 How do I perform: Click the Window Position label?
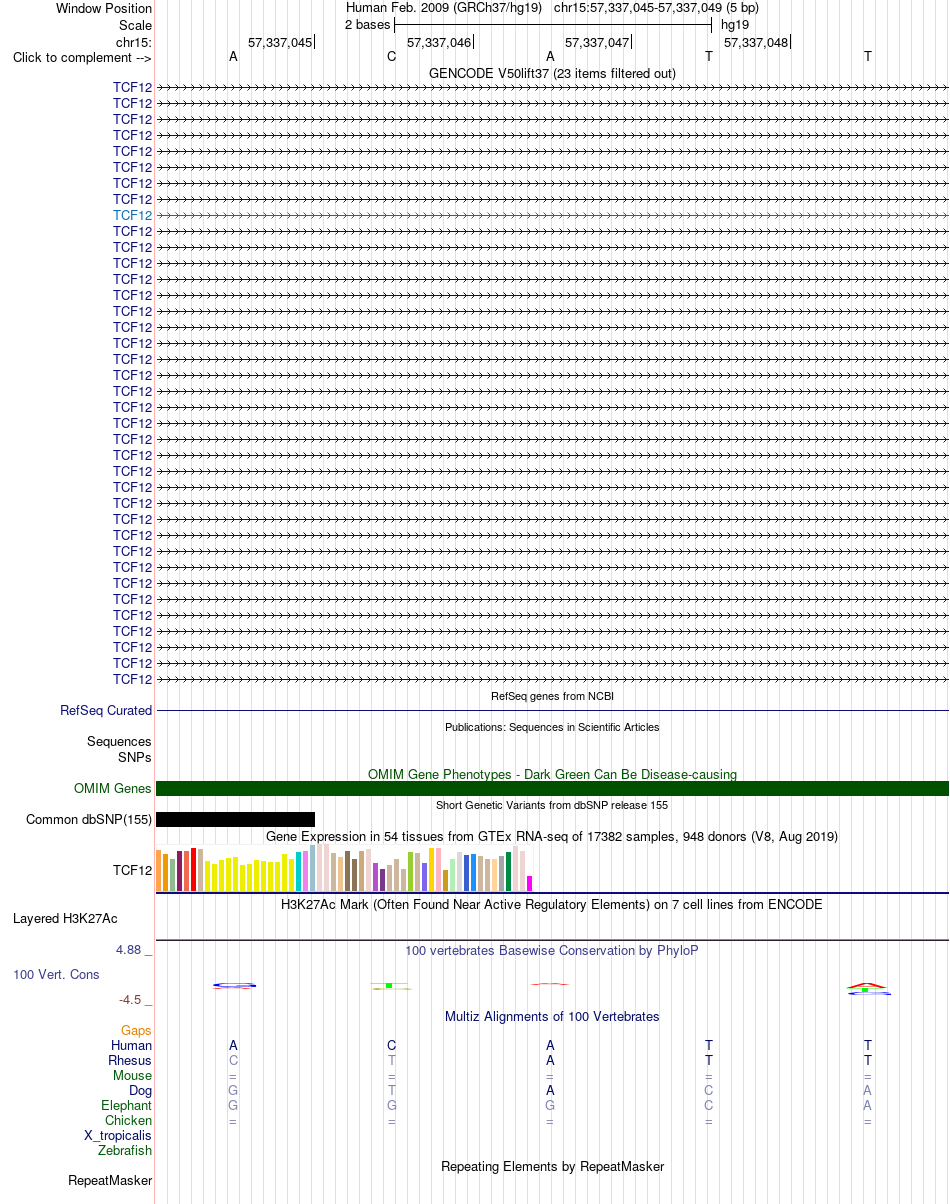click(x=104, y=8)
